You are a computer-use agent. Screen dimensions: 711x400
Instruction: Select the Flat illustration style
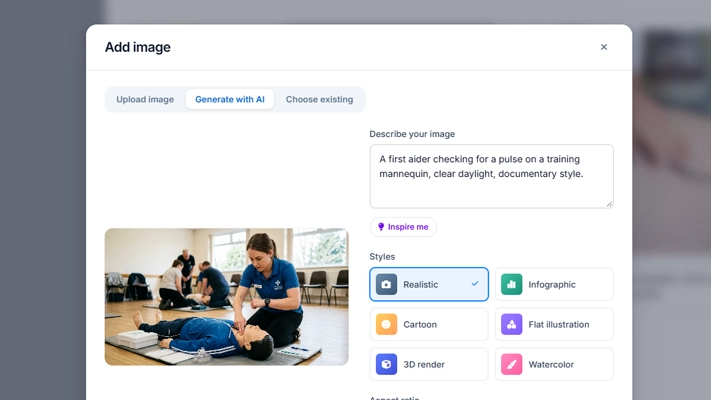554,324
